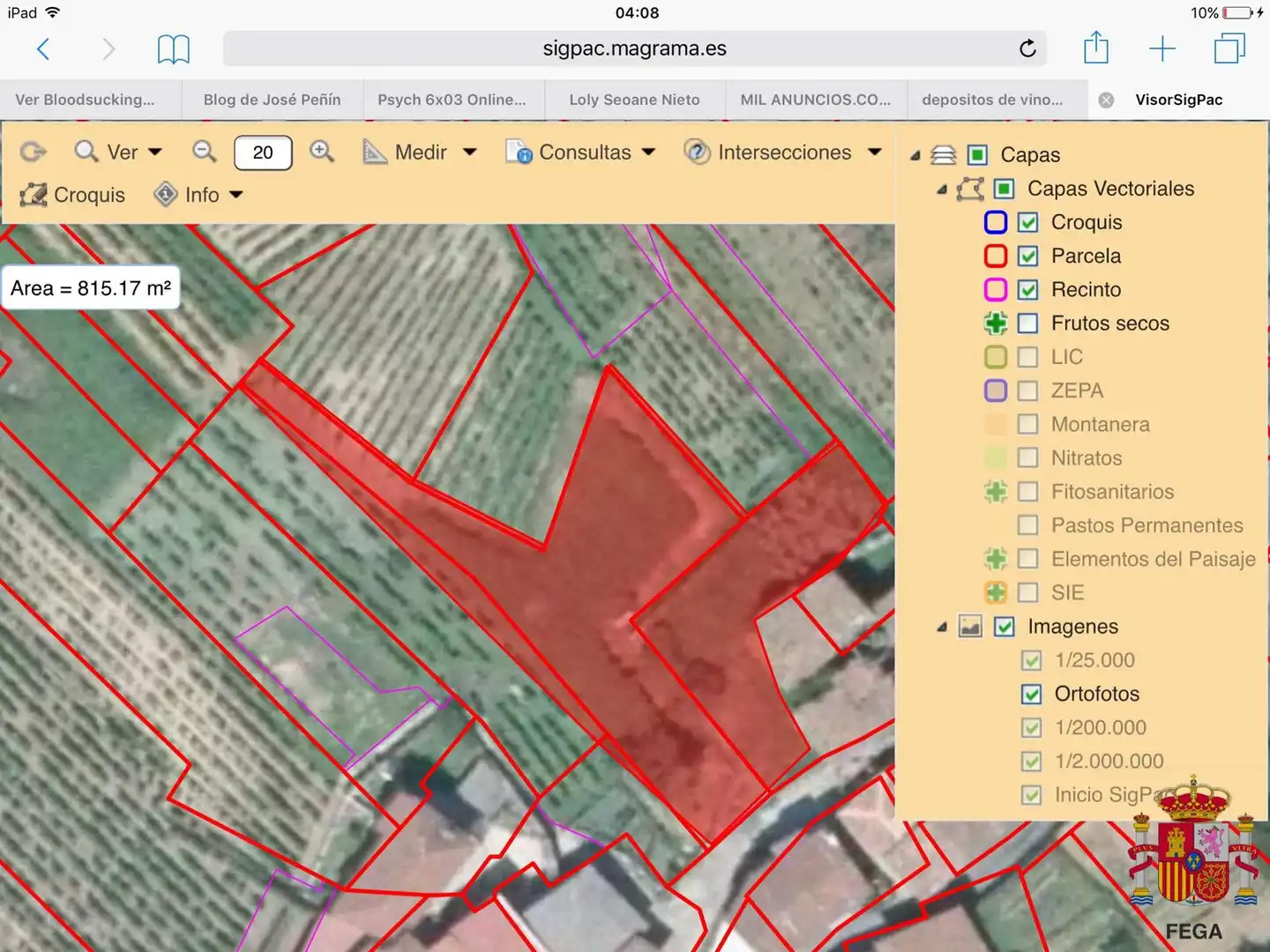Add a new Safari tab with plus
Image resolution: width=1270 pixels, height=952 pixels.
(1162, 48)
